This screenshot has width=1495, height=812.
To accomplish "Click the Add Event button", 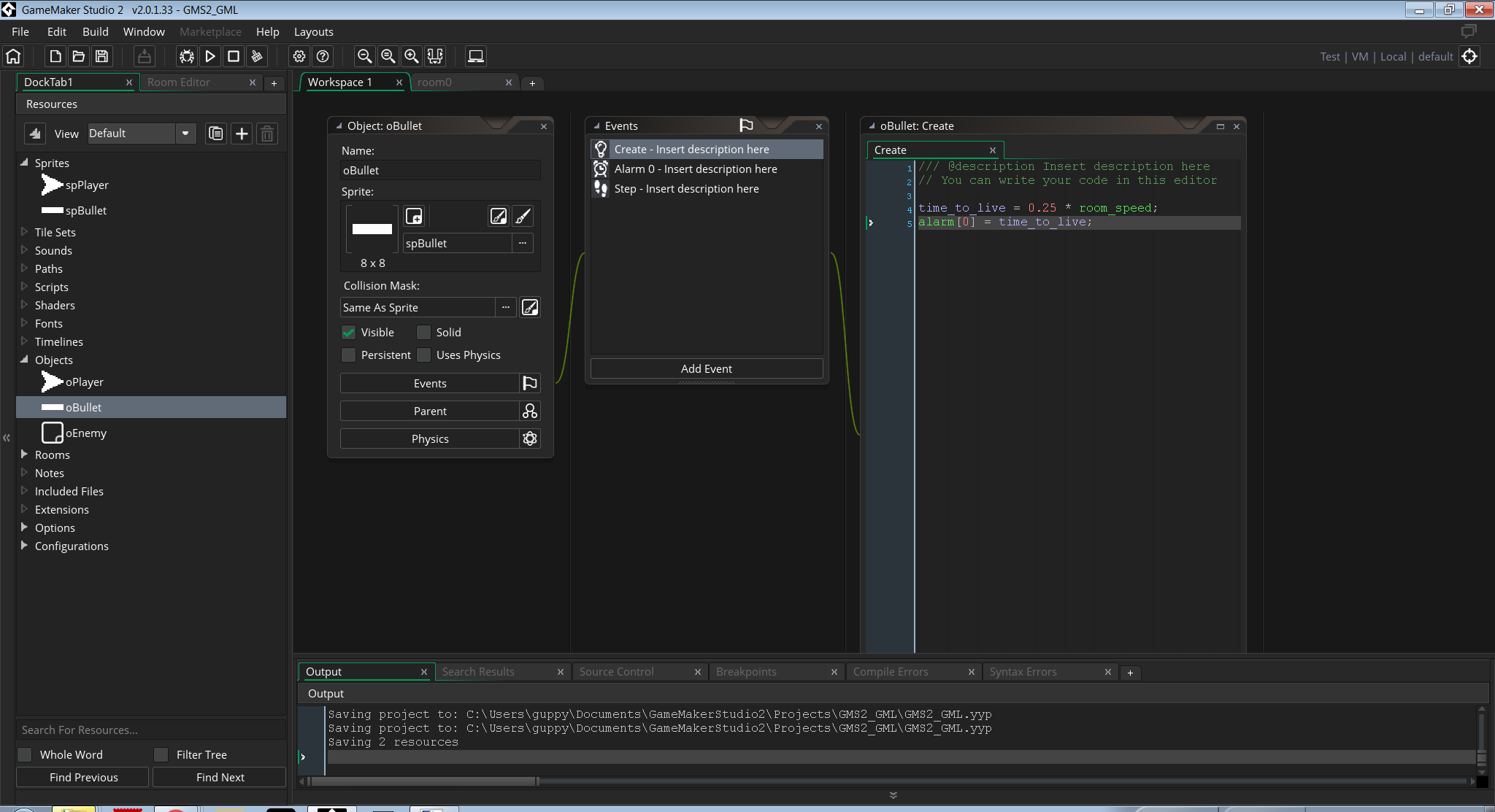I will (705, 368).
